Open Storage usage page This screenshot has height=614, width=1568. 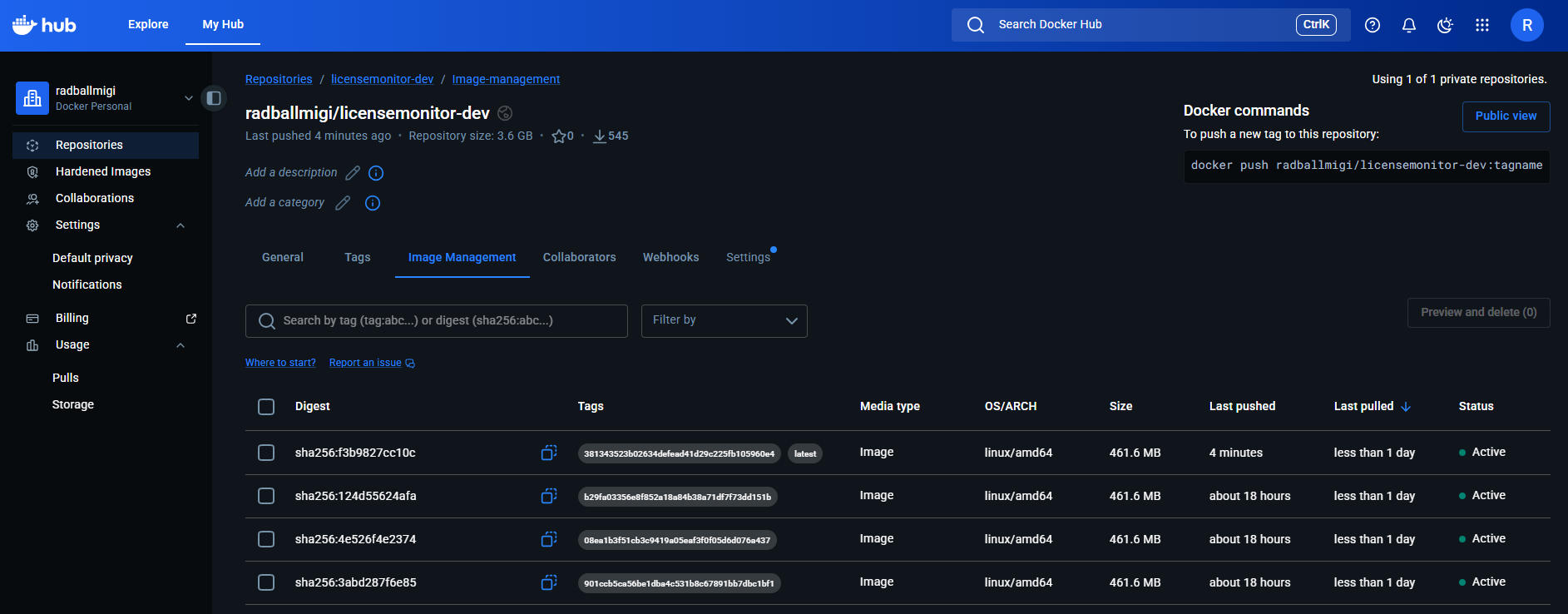[x=73, y=404]
